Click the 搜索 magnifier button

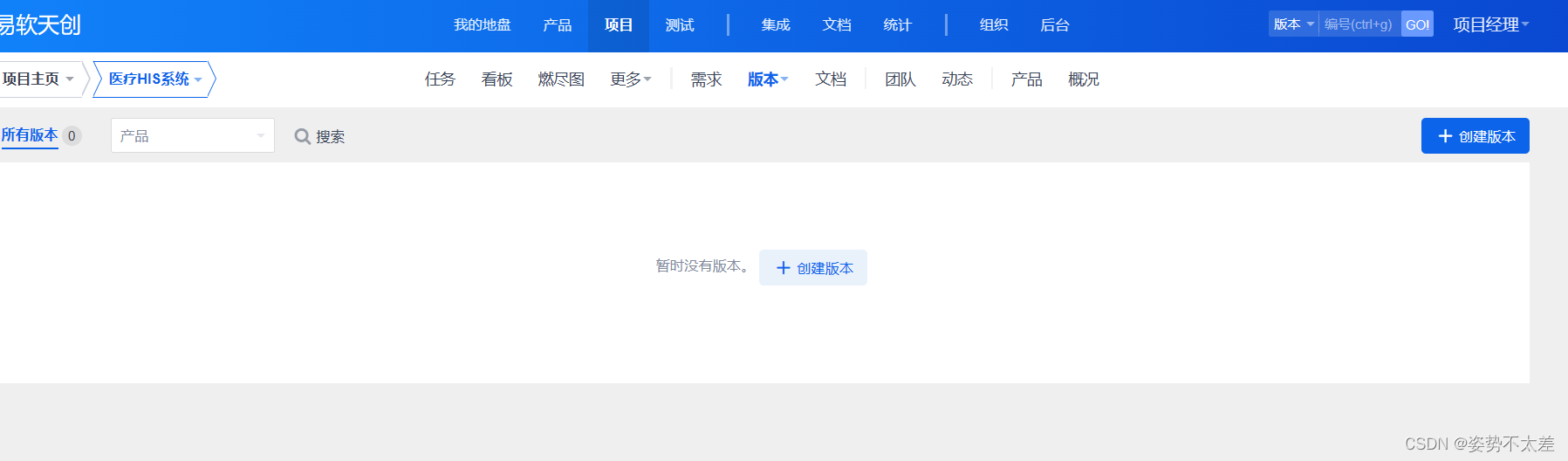pos(319,136)
